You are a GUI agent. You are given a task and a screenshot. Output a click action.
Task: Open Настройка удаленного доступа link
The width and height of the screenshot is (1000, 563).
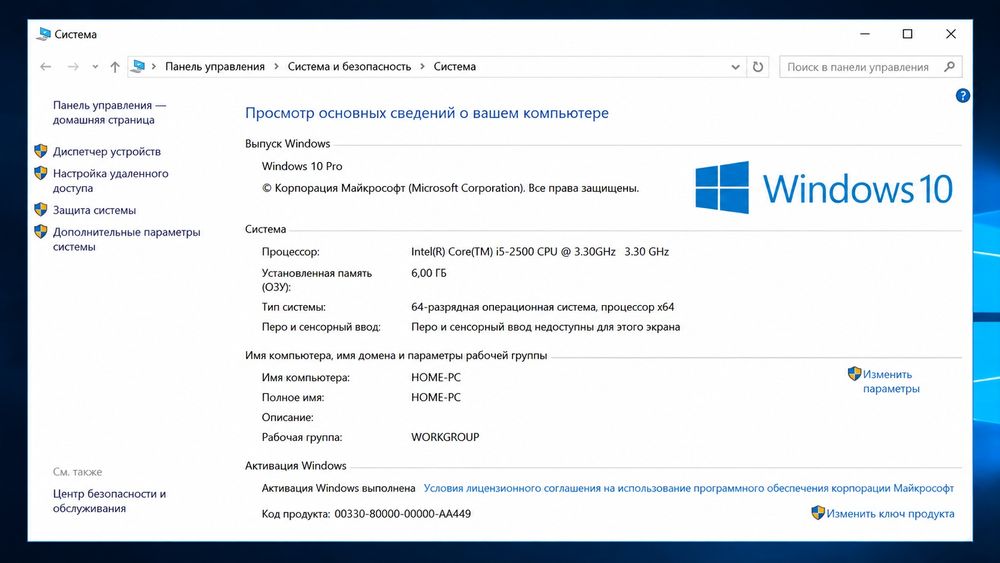coord(110,180)
